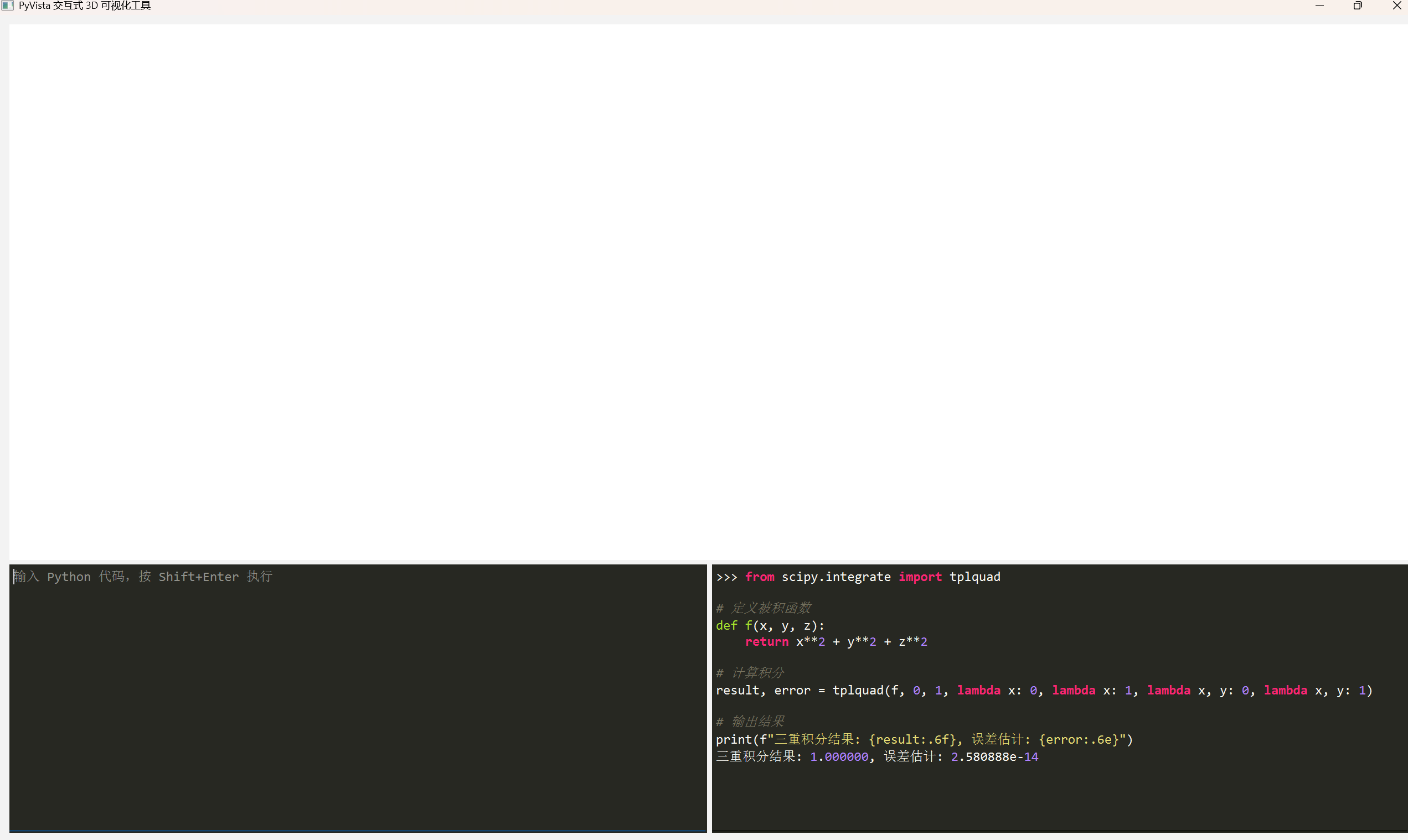Minimize the PyVista window
This screenshot has height=840, width=1408.
[1319, 6]
